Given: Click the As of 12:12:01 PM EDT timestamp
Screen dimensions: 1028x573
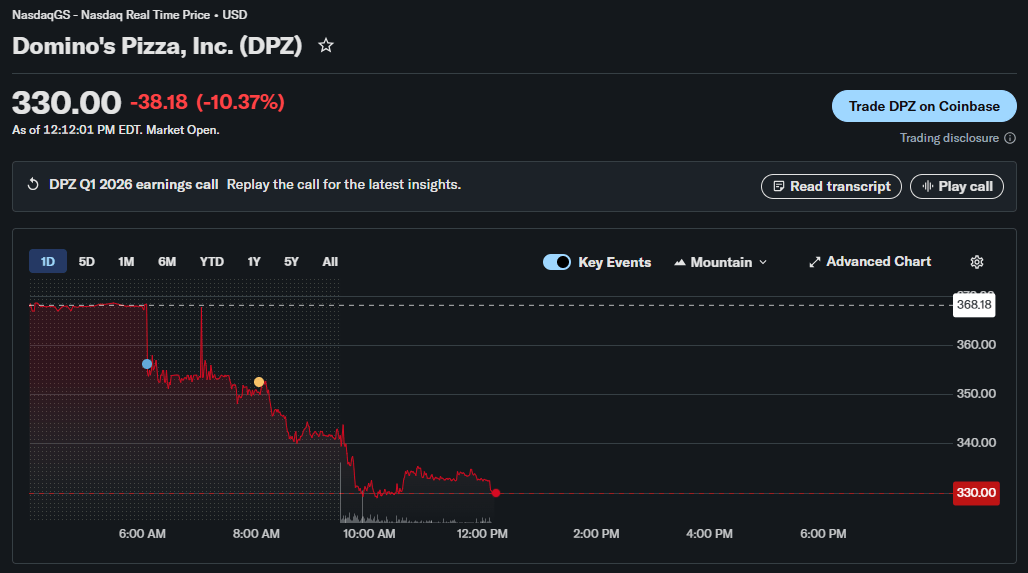Looking at the screenshot, I should (115, 130).
